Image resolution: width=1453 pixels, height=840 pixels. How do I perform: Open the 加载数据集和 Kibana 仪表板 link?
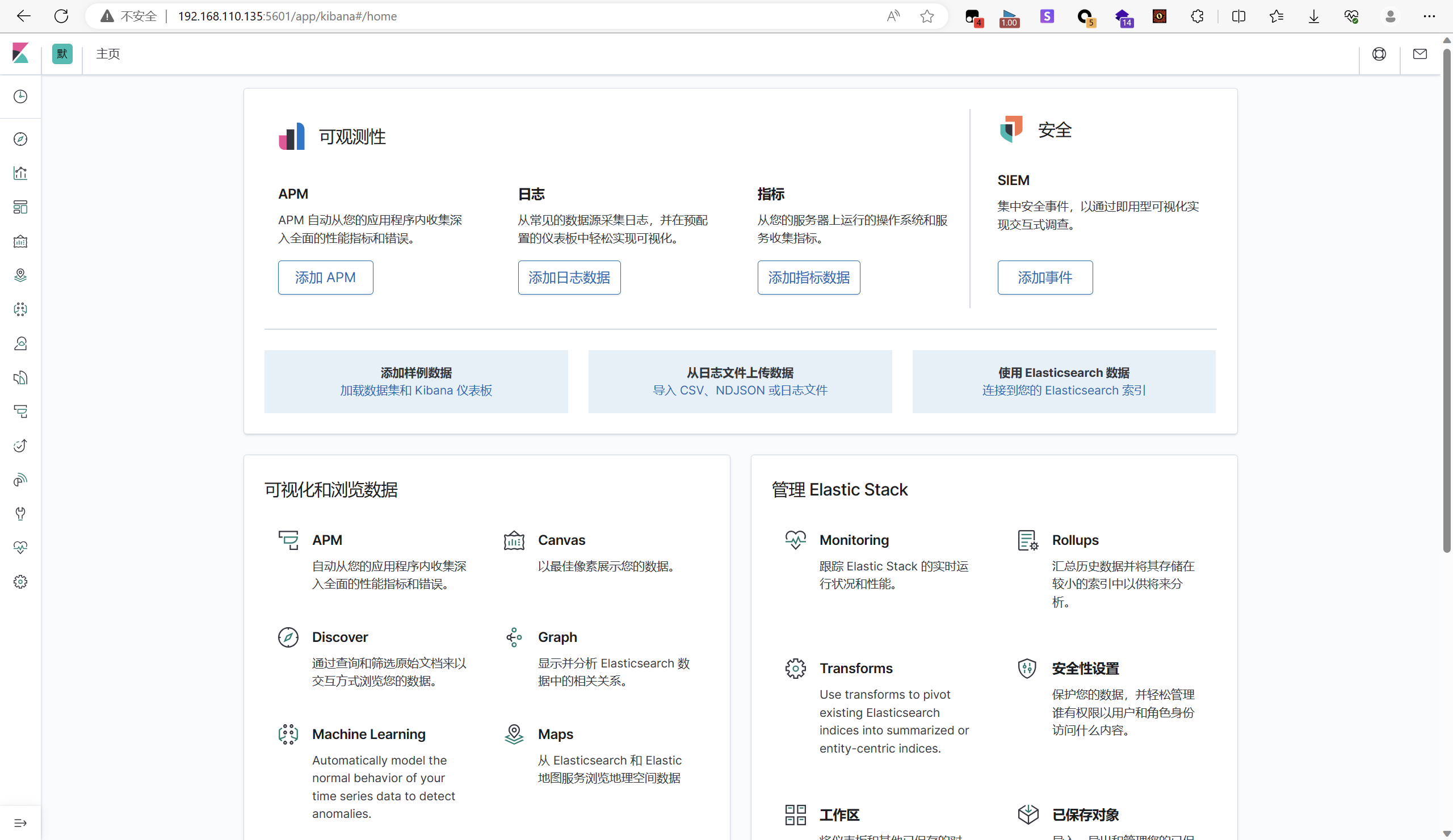point(415,390)
